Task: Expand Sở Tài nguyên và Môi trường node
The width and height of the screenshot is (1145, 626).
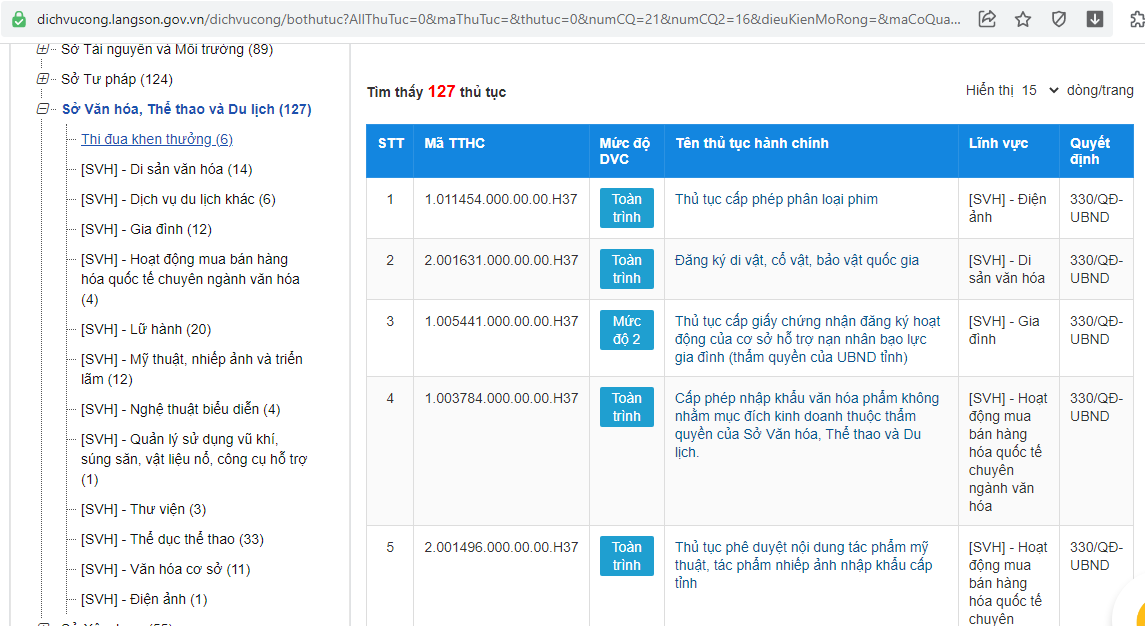Action: [x=43, y=49]
